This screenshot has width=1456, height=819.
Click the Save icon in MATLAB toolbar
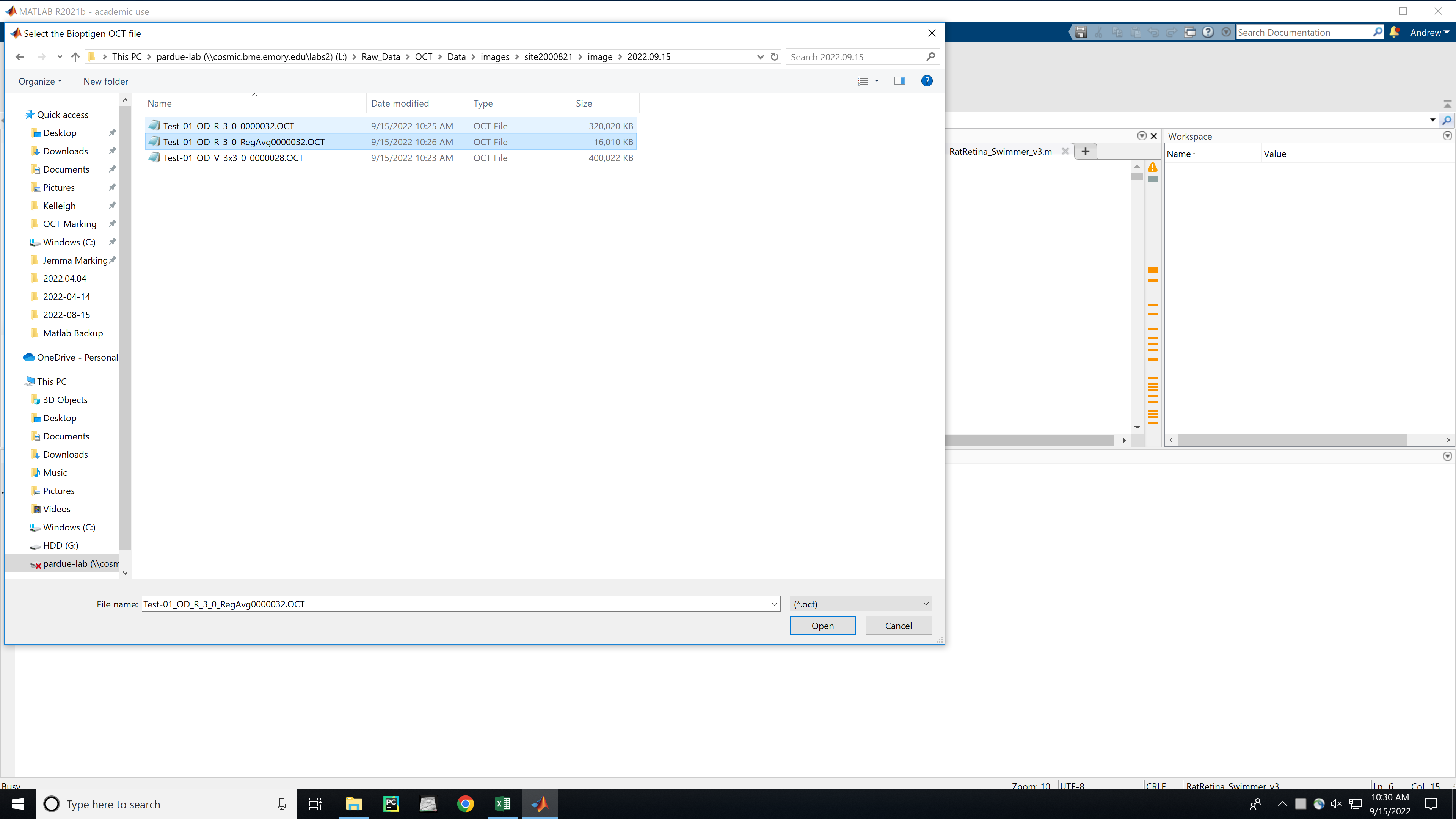(x=1080, y=32)
